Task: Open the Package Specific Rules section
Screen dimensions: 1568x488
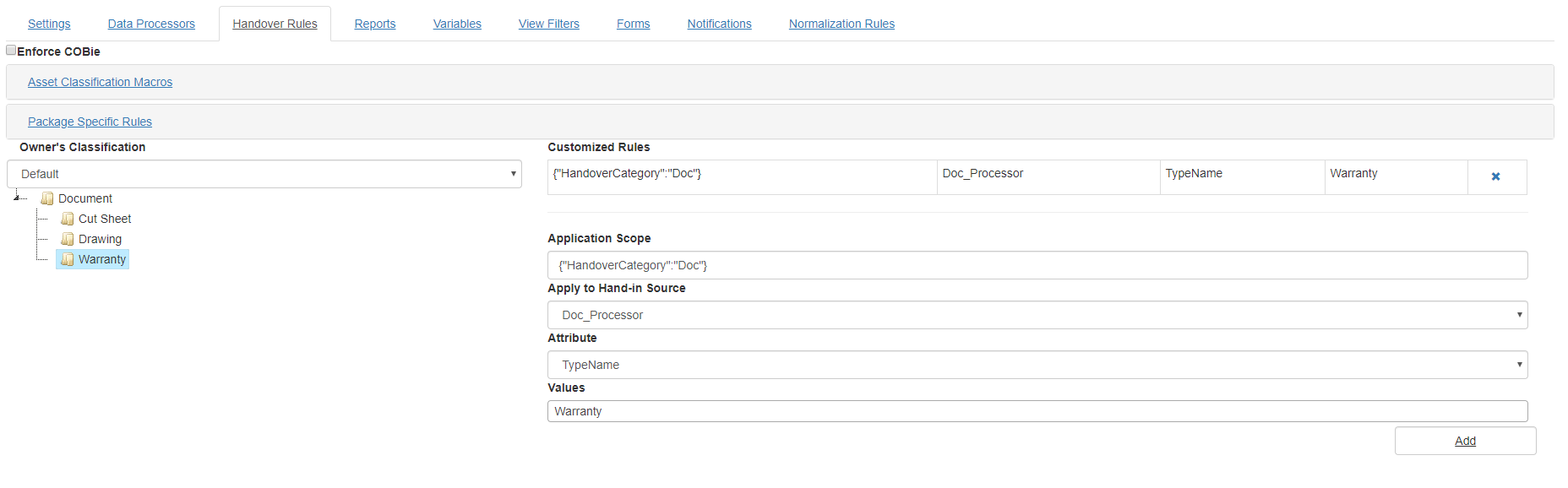Action: [x=90, y=122]
